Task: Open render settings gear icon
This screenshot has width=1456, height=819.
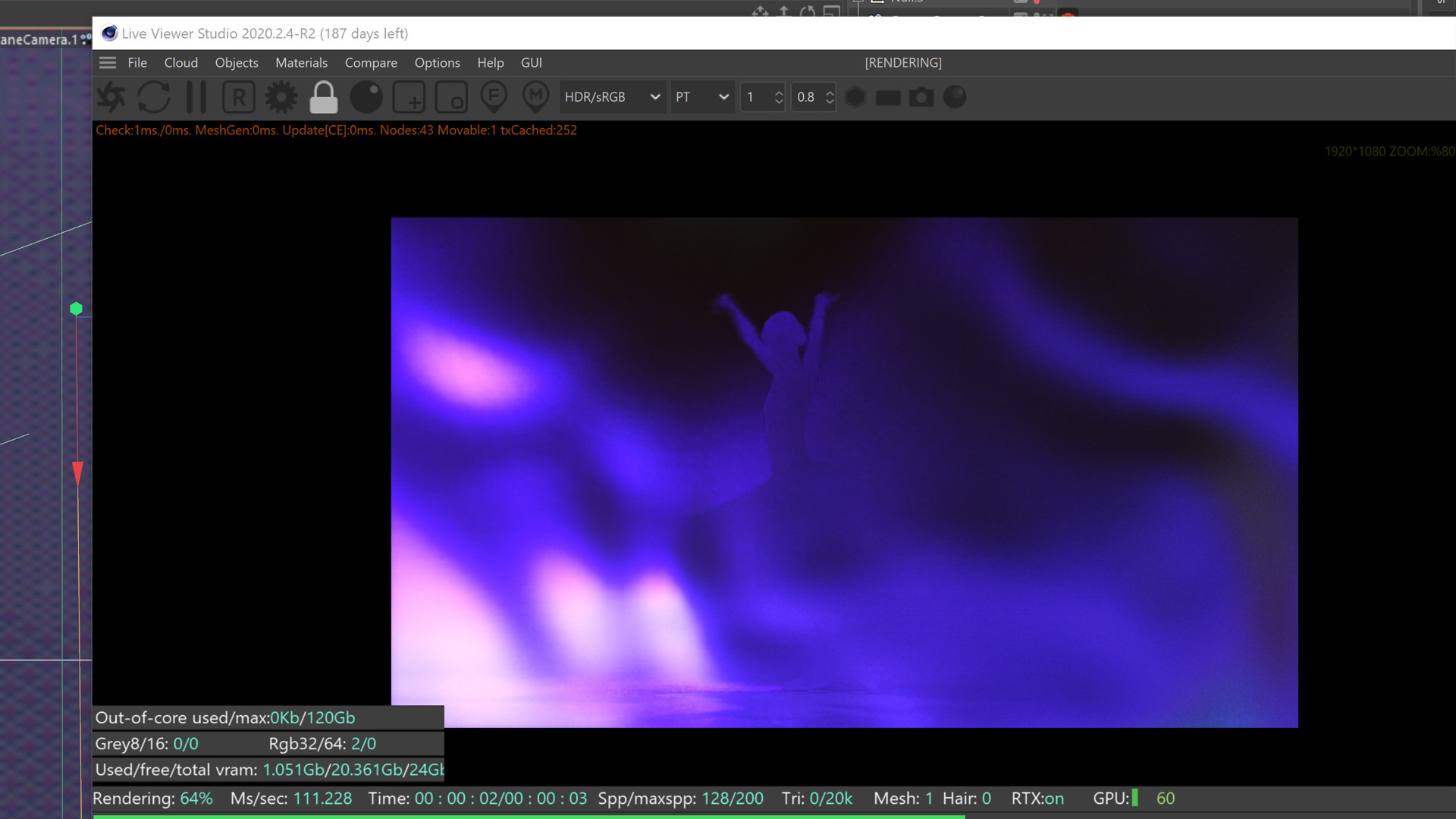Action: tap(281, 97)
